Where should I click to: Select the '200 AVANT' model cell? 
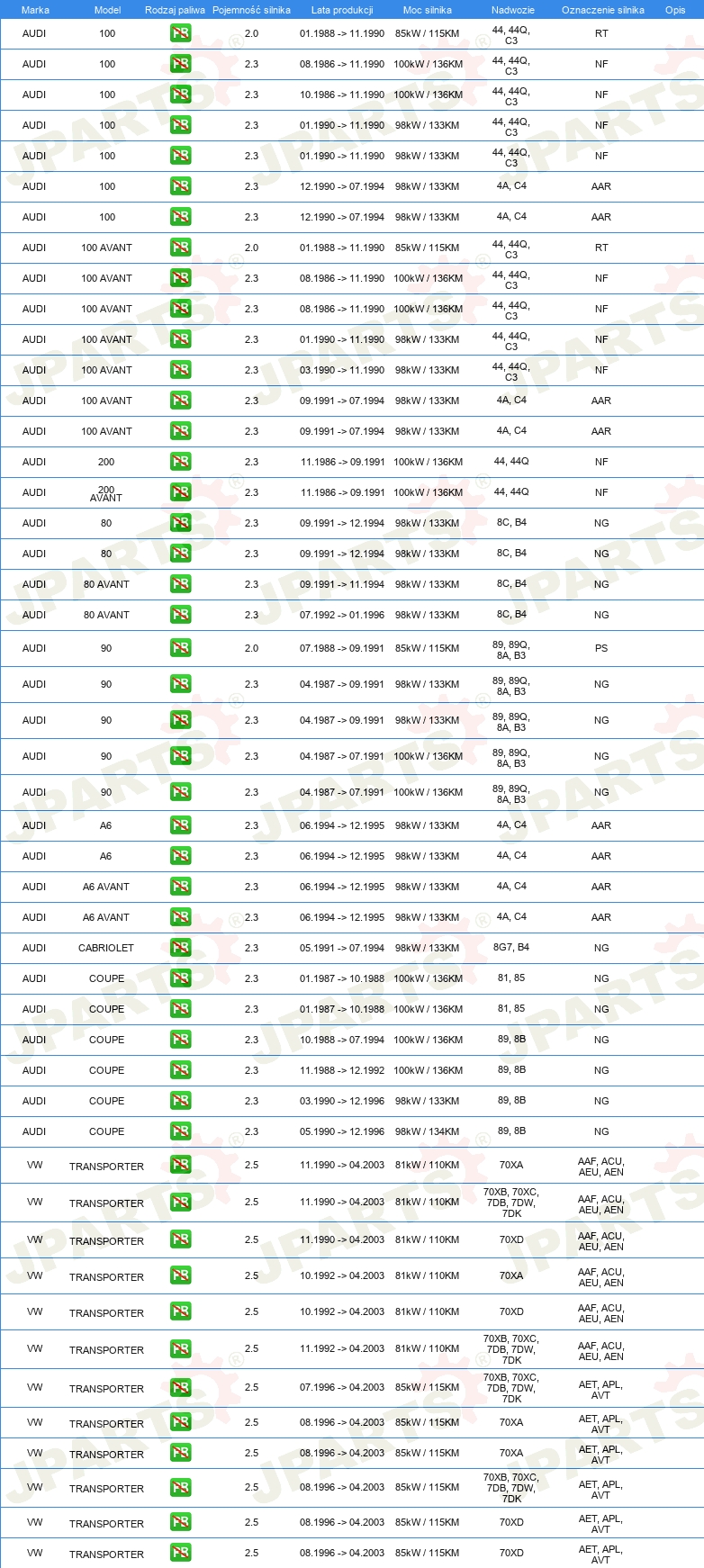pos(106,492)
